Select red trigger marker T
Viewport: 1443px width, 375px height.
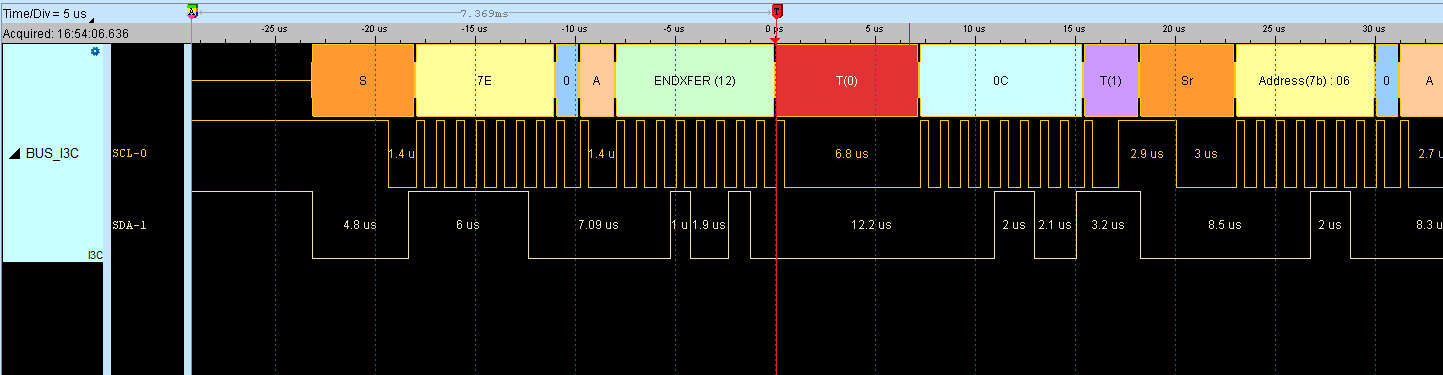pos(777,12)
